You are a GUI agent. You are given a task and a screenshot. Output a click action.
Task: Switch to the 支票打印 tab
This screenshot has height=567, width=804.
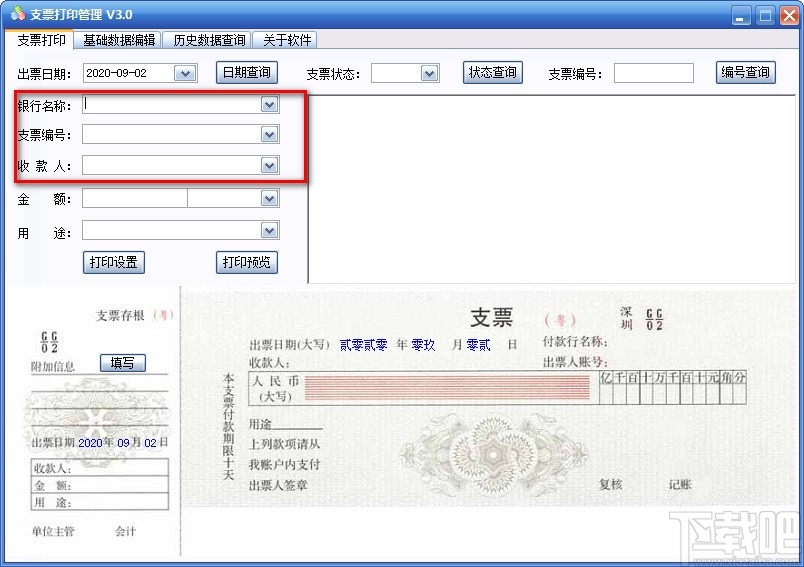tap(41, 40)
